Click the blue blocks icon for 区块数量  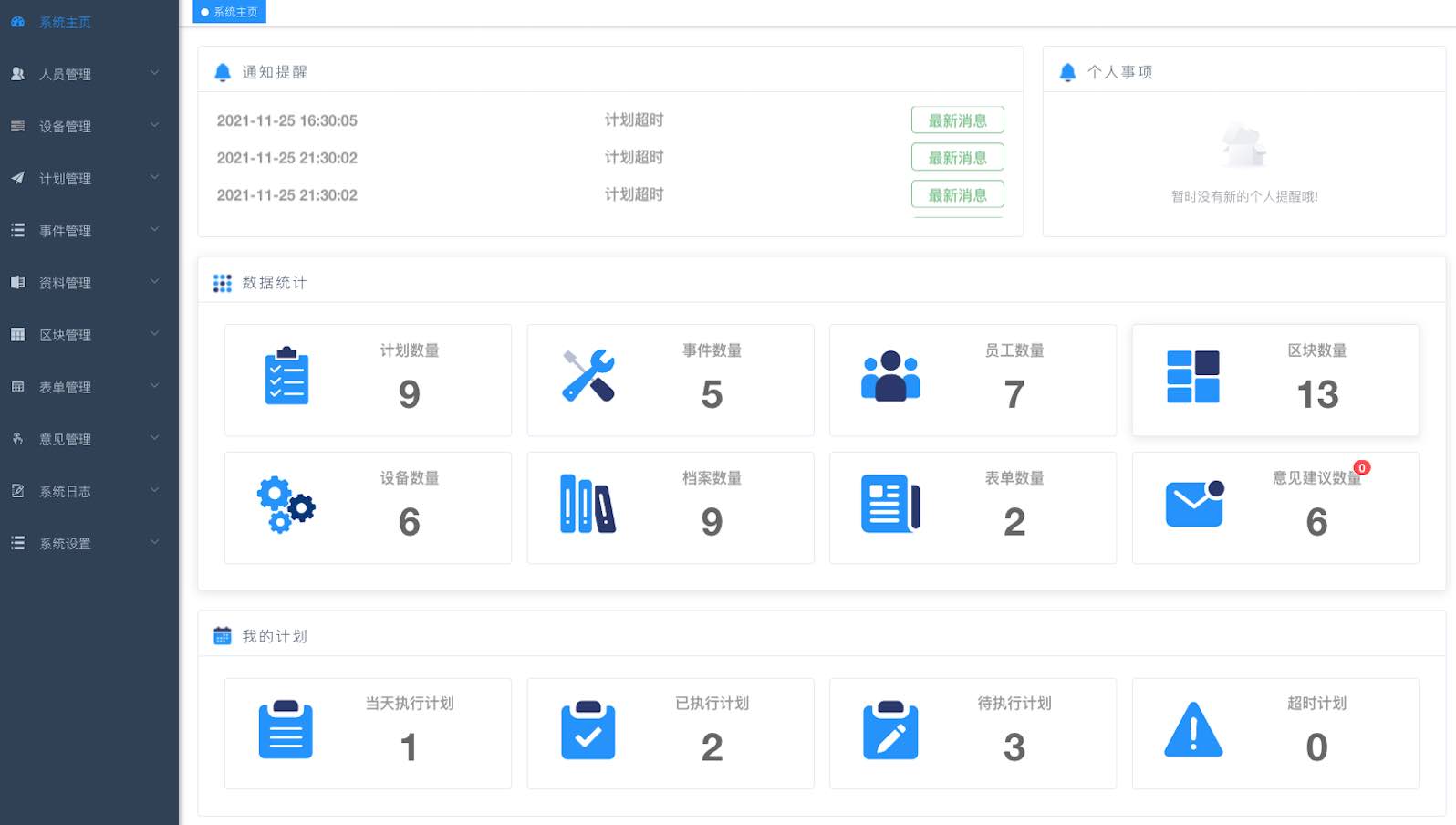pos(1193,376)
